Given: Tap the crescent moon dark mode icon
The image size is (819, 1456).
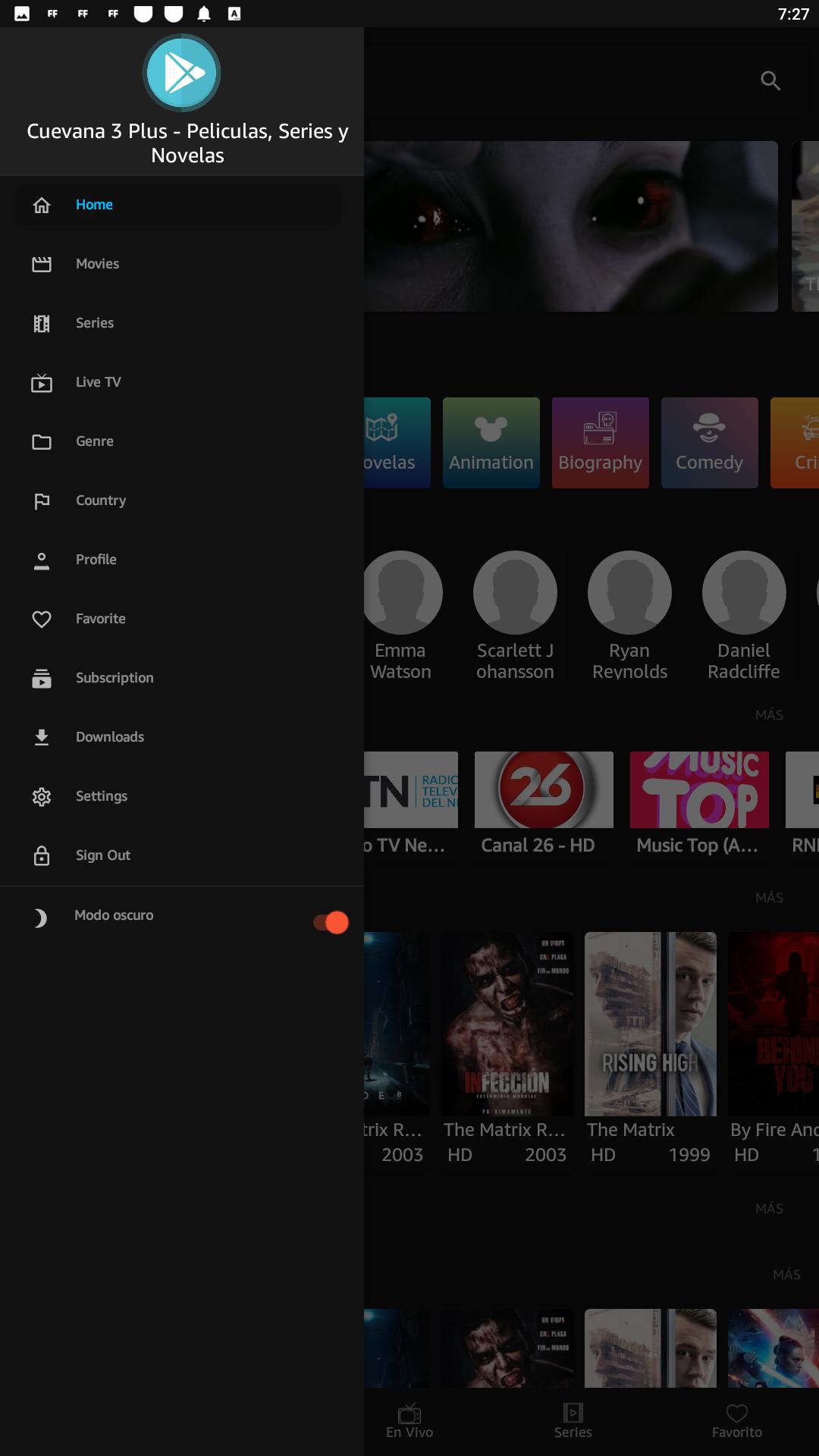Looking at the screenshot, I should click(x=40, y=918).
